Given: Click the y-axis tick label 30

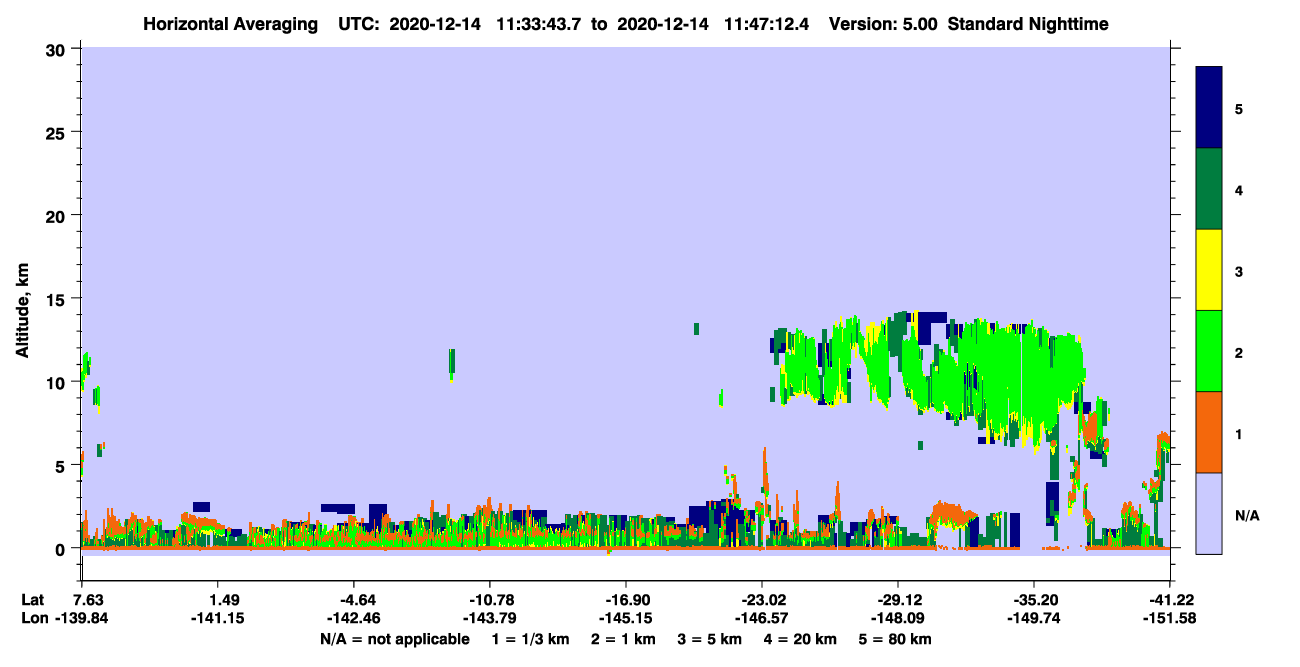Looking at the screenshot, I should (58, 49).
